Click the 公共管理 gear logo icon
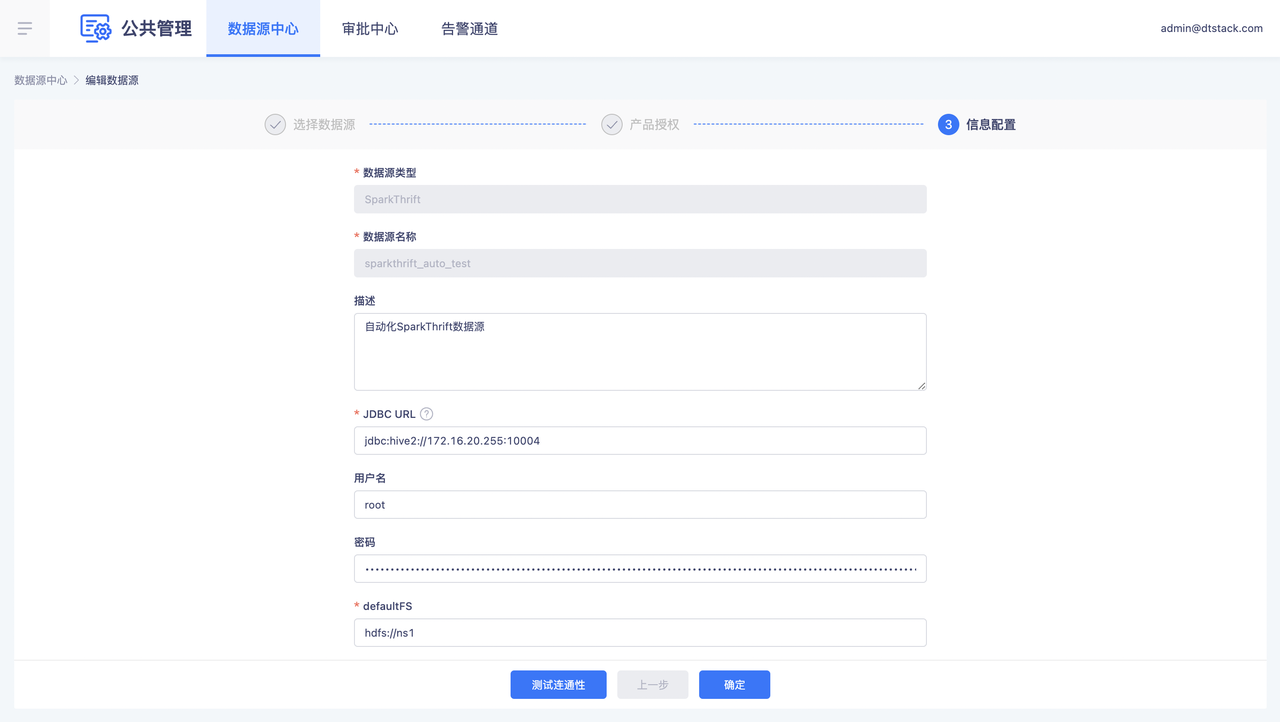 point(95,28)
